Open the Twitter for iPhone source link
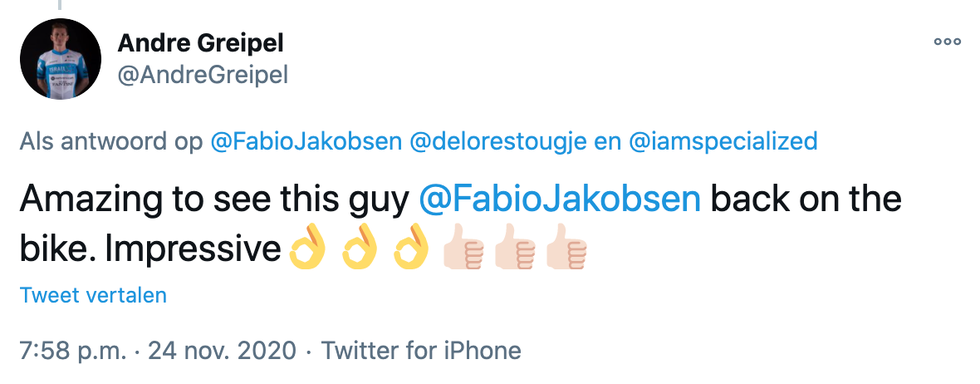 [421, 350]
